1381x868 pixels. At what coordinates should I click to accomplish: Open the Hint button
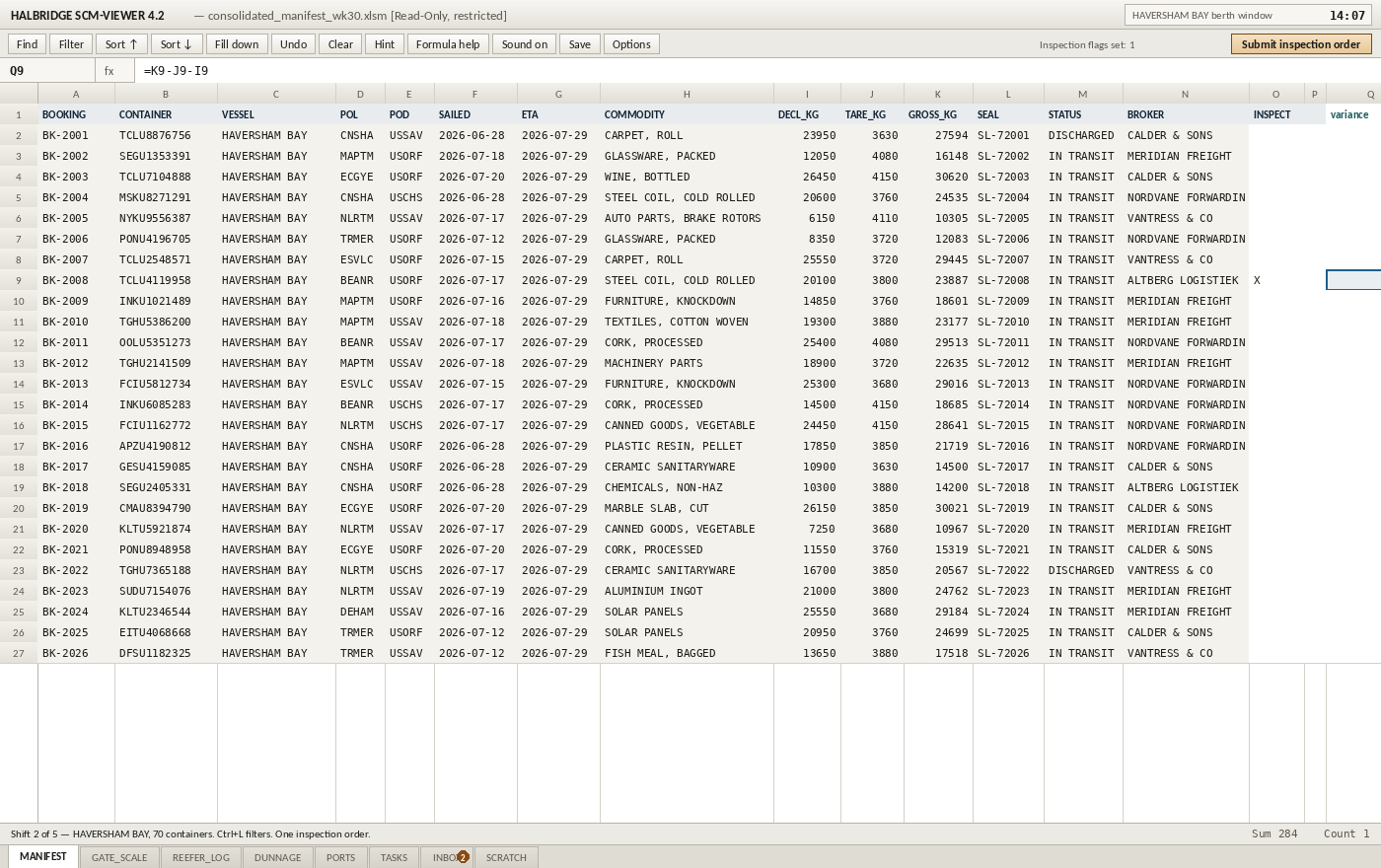point(385,44)
